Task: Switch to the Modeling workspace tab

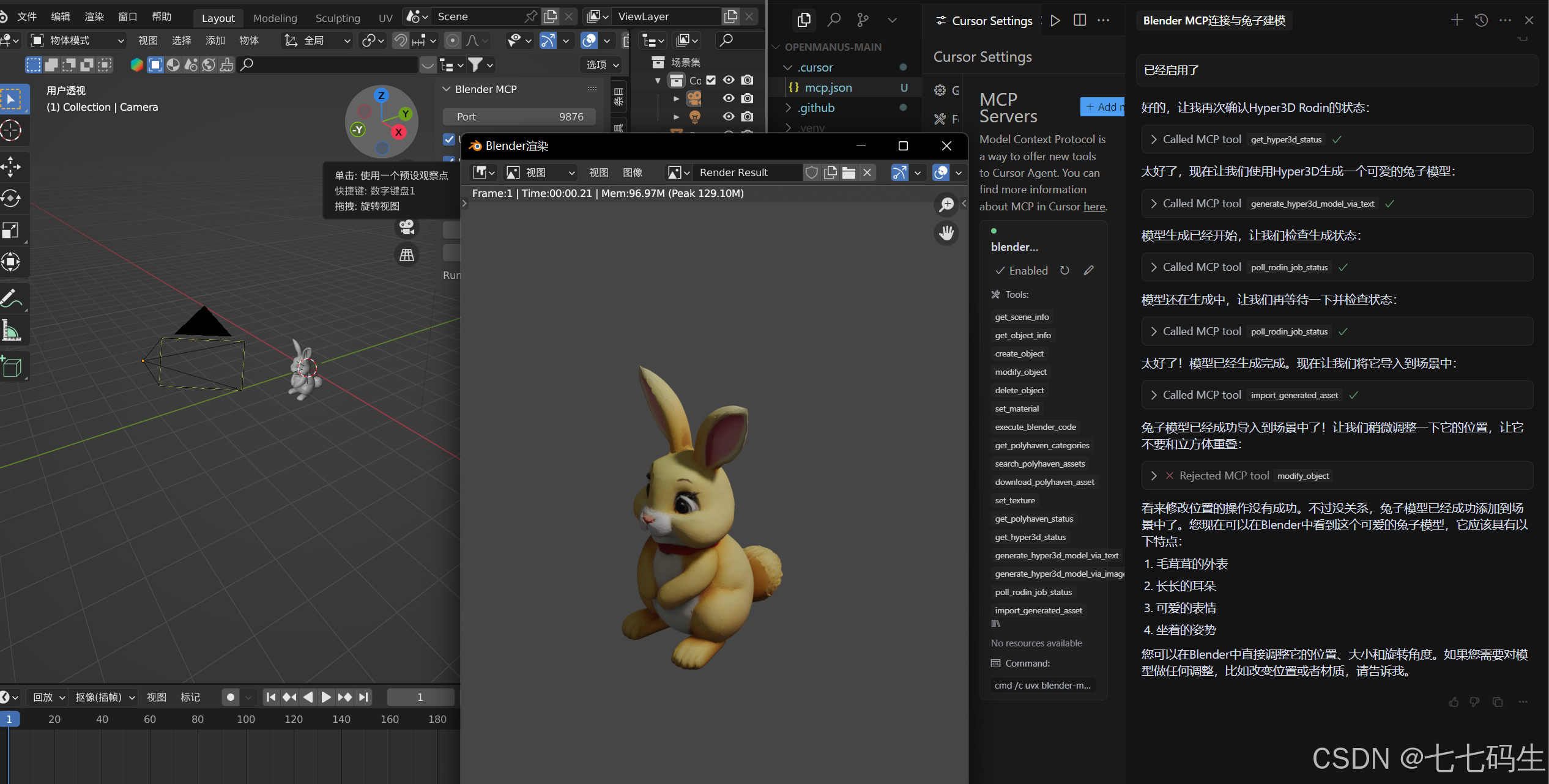Action: [275, 18]
